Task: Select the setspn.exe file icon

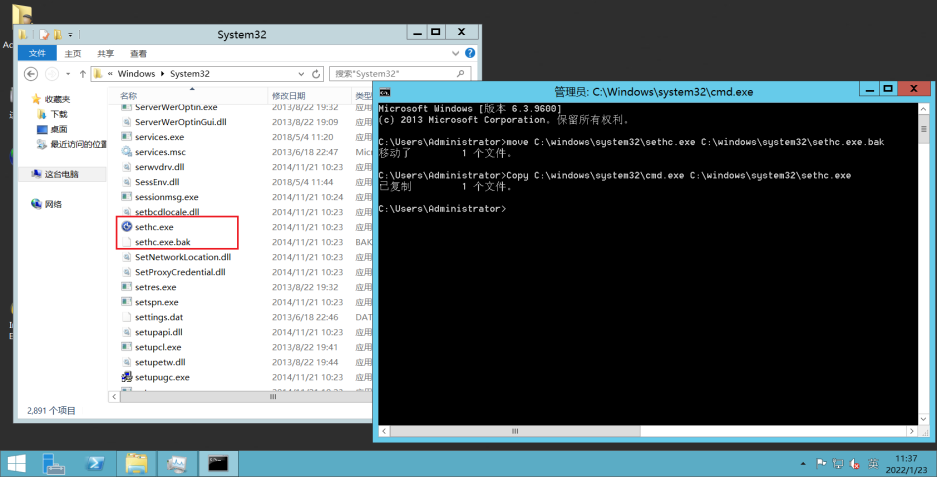Action: [x=126, y=302]
